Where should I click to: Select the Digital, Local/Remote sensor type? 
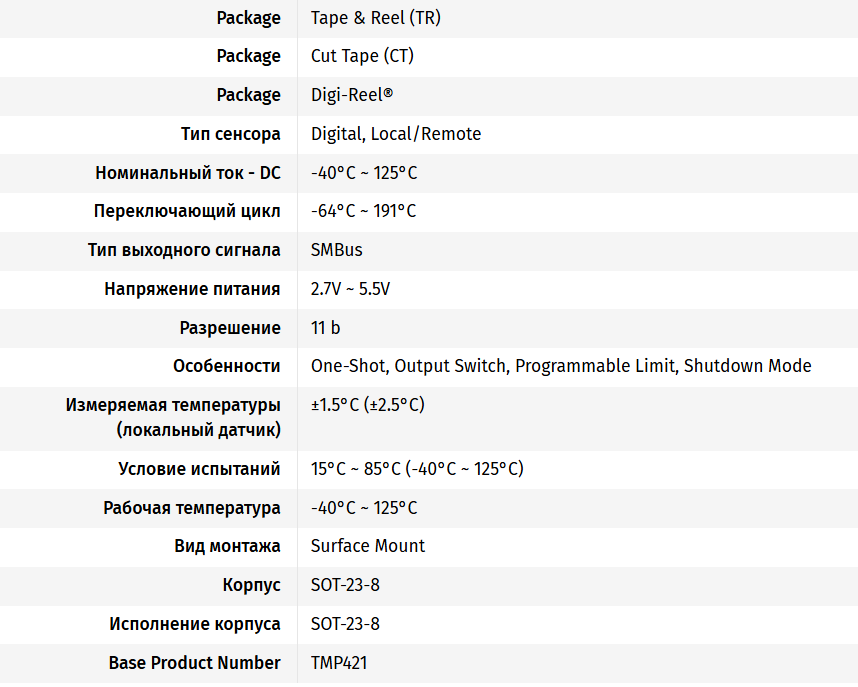396,134
